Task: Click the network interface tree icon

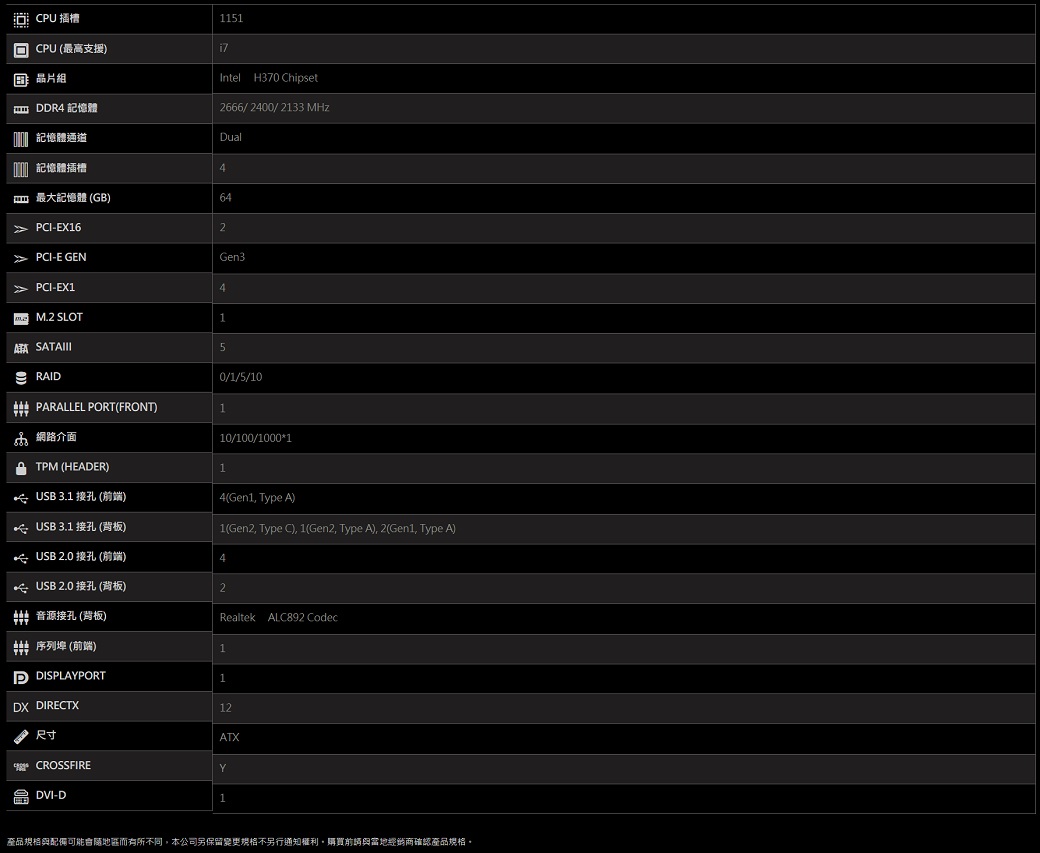Action: point(21,438)
